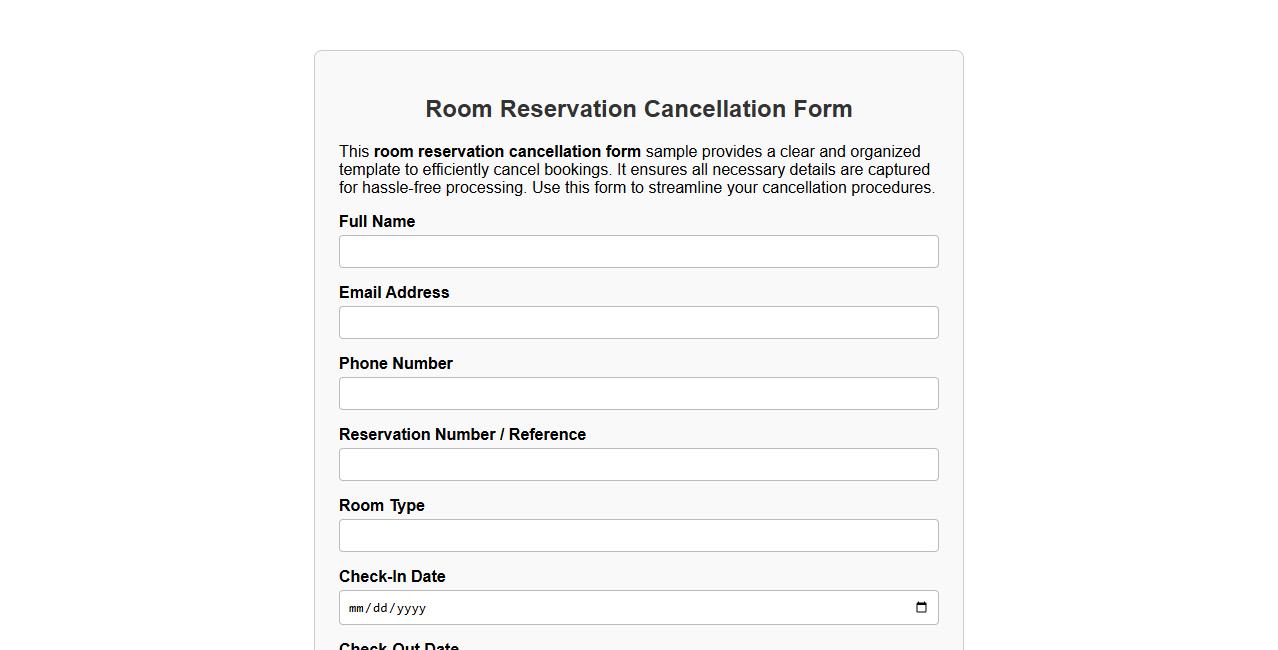Select the day segment of Check-In Date
1278x650 pixels.
click(379, 607)
